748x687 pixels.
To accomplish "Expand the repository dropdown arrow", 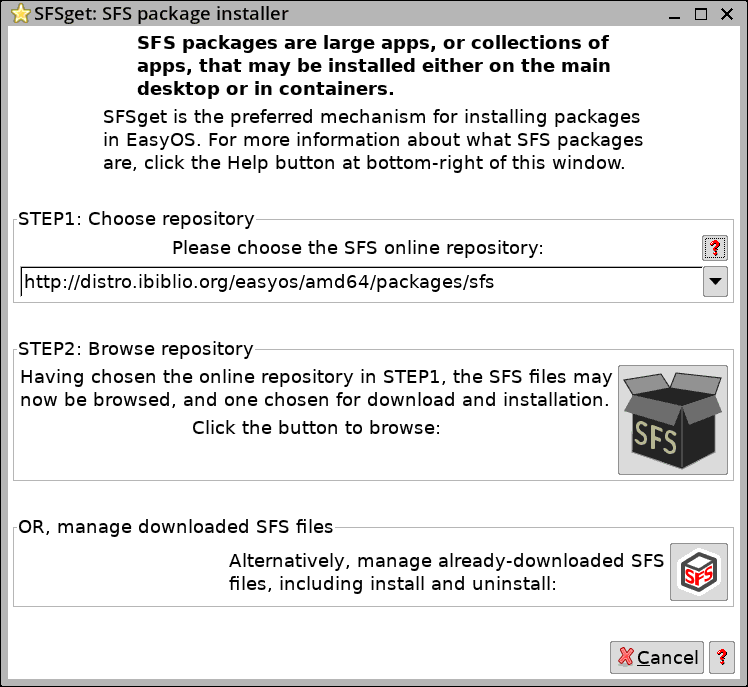I will point(715,281).
